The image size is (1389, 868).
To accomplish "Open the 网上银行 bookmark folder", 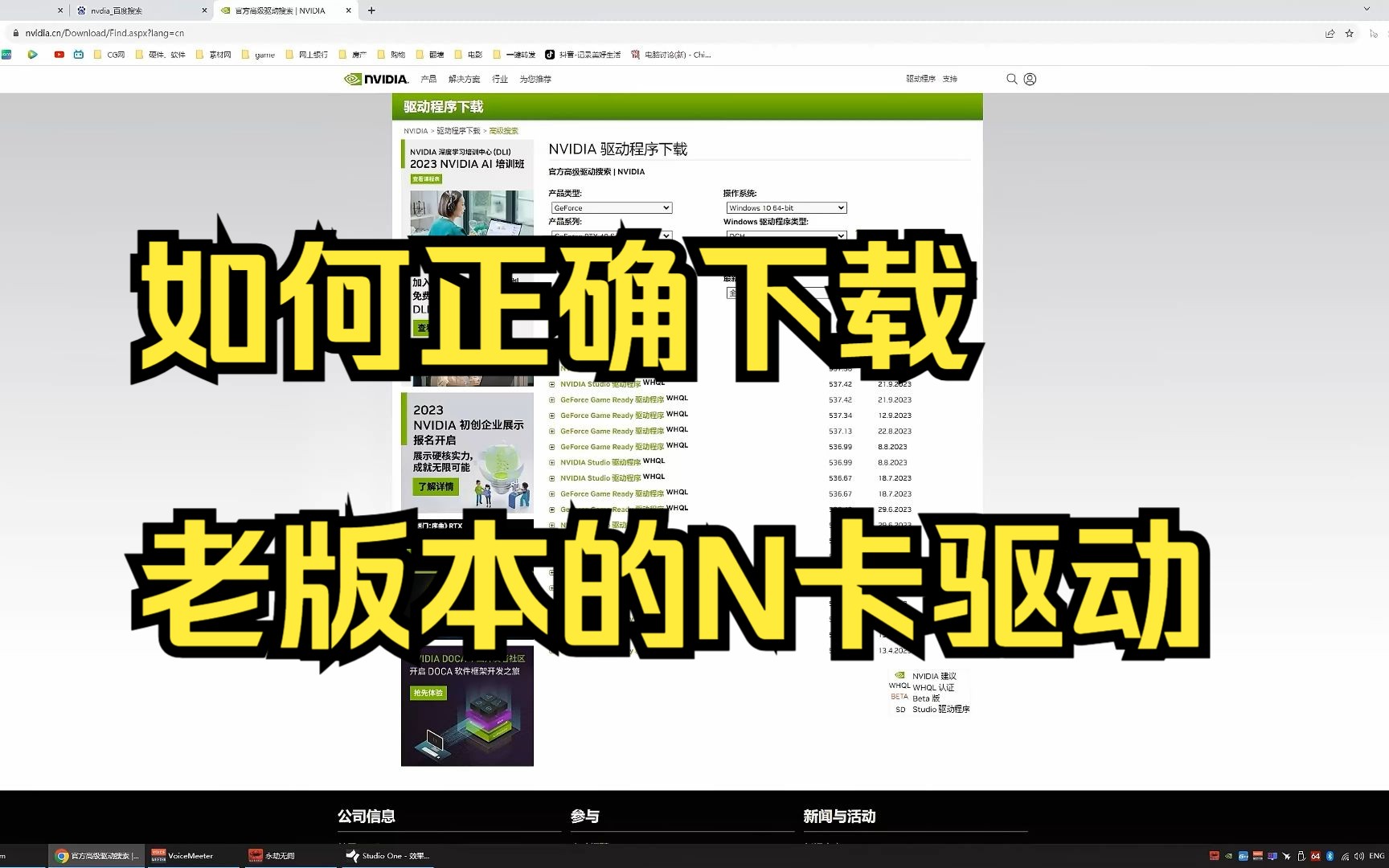I will pyautogui.click(x=306, y=55).
